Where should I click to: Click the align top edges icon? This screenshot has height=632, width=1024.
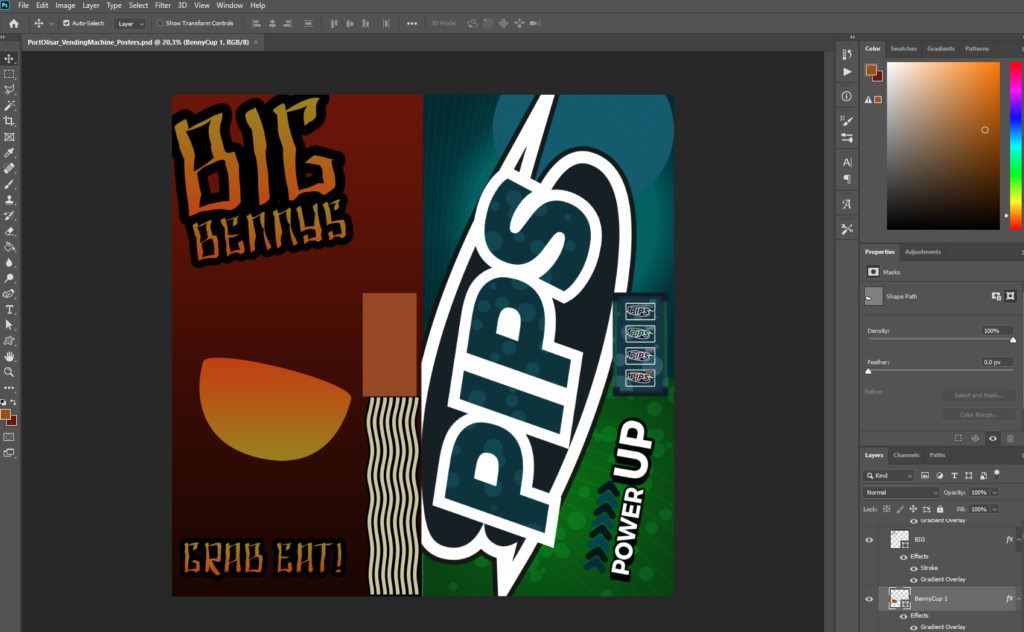(x=334, y=24)
